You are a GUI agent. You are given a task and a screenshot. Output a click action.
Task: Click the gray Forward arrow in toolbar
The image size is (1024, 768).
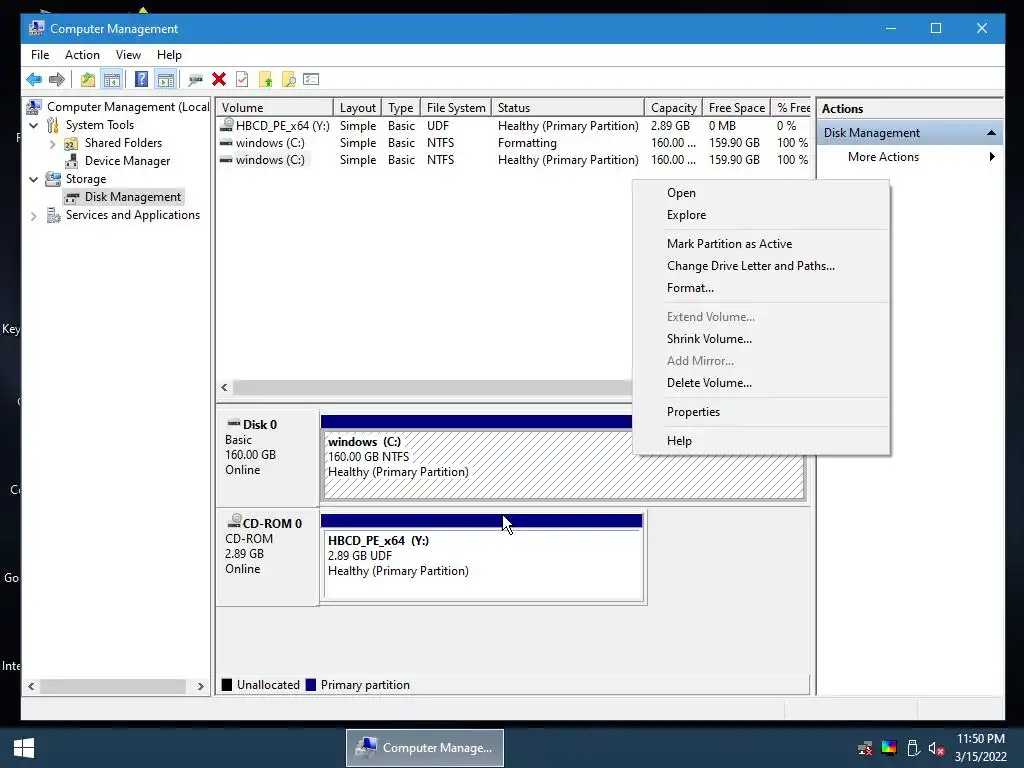pos(57,80)
